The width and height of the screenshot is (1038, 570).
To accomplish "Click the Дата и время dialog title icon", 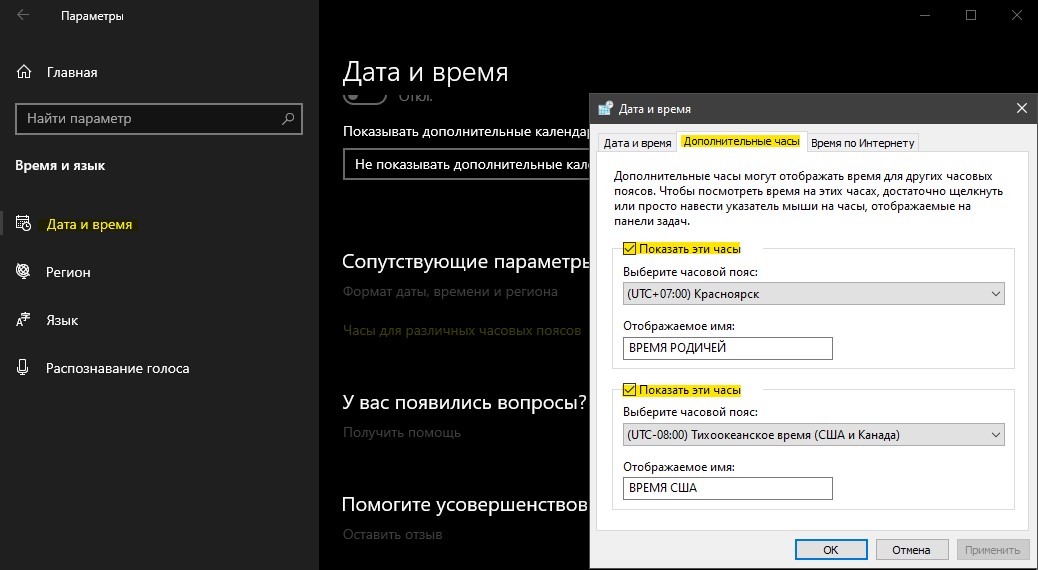I will [x=605, y=109].
